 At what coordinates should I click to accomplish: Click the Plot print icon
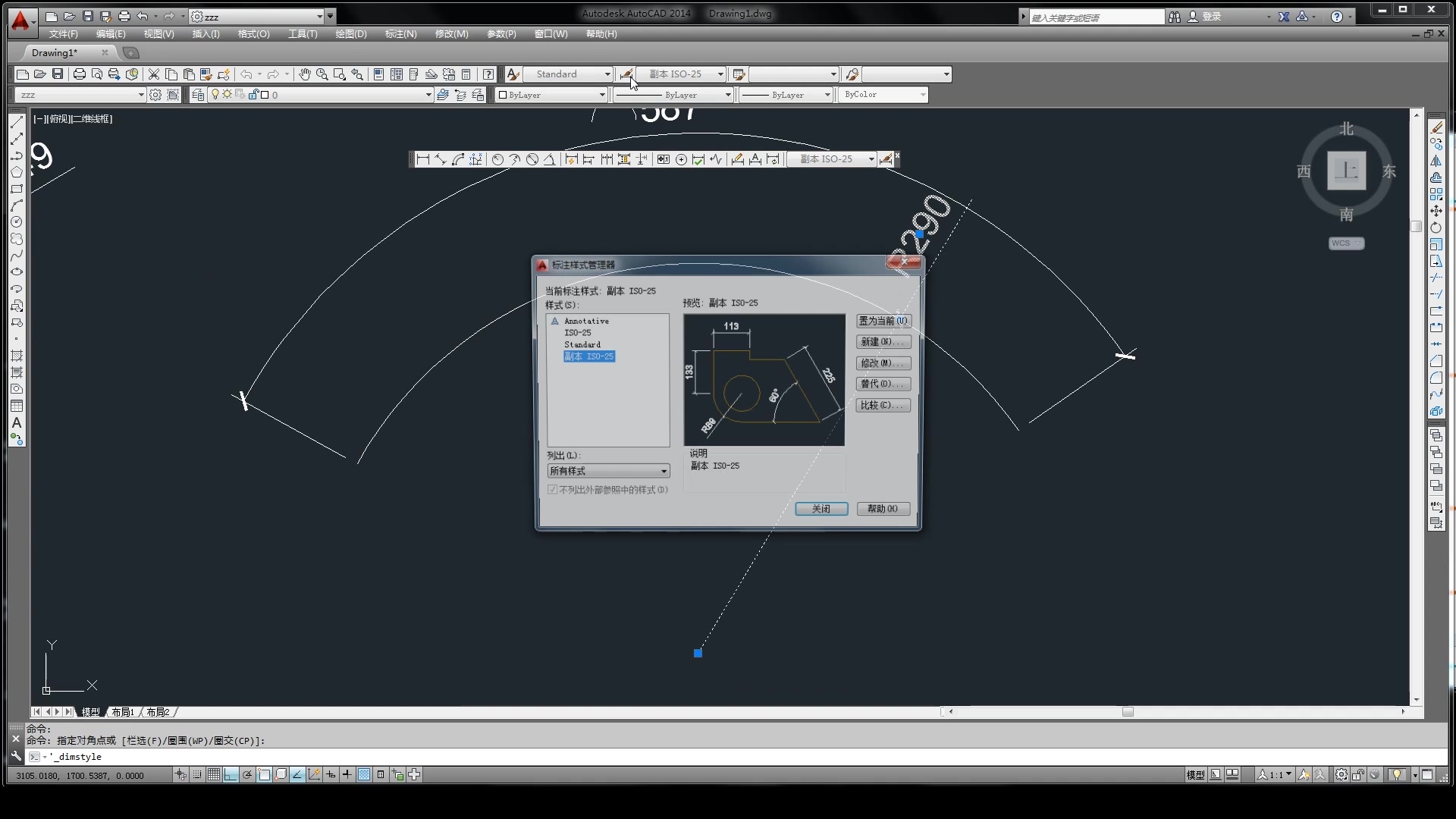pos(79,74)
